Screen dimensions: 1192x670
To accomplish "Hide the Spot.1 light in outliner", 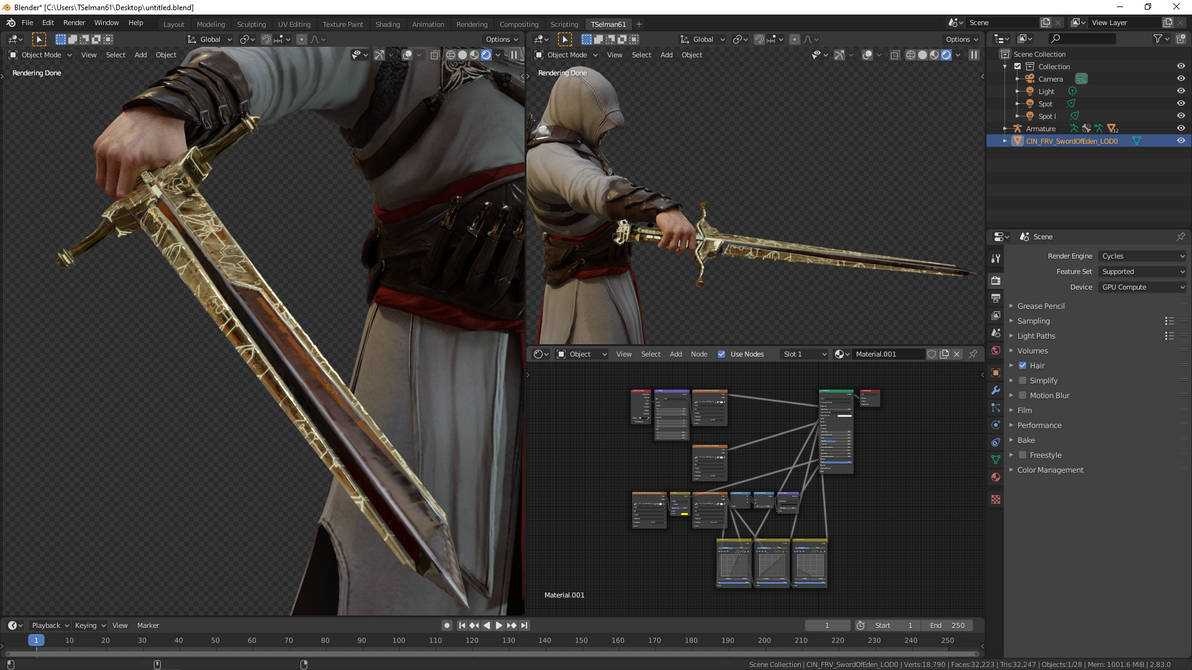I will [x=1181, y=116].
